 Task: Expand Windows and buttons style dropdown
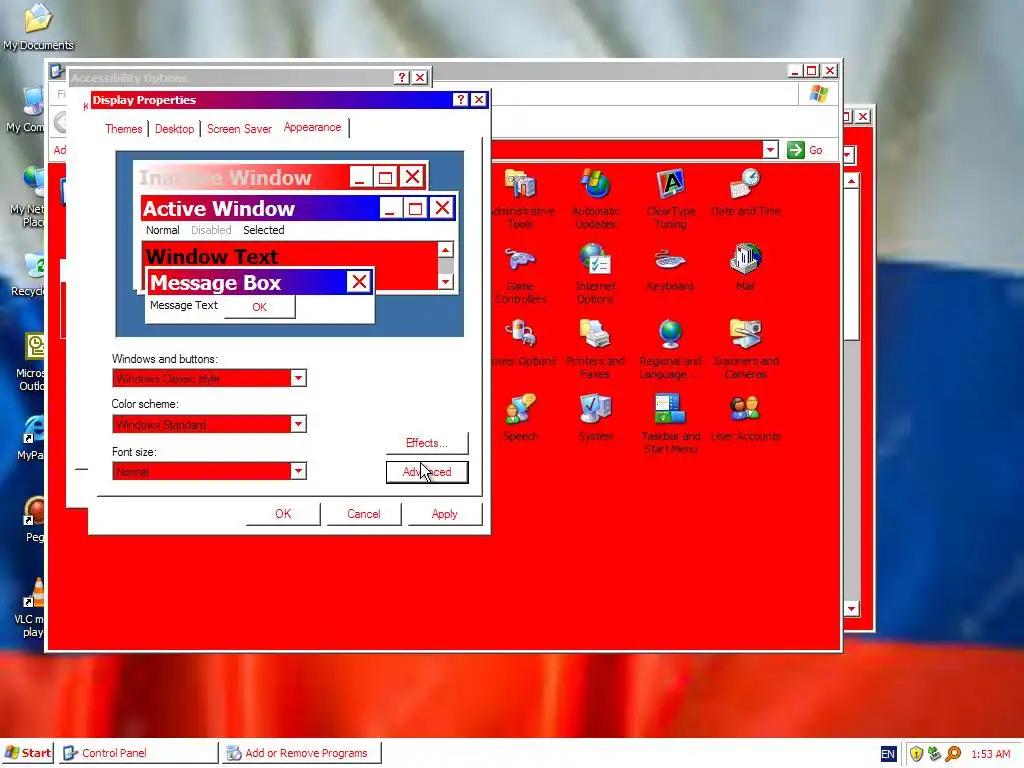click(x=298, y=378)
